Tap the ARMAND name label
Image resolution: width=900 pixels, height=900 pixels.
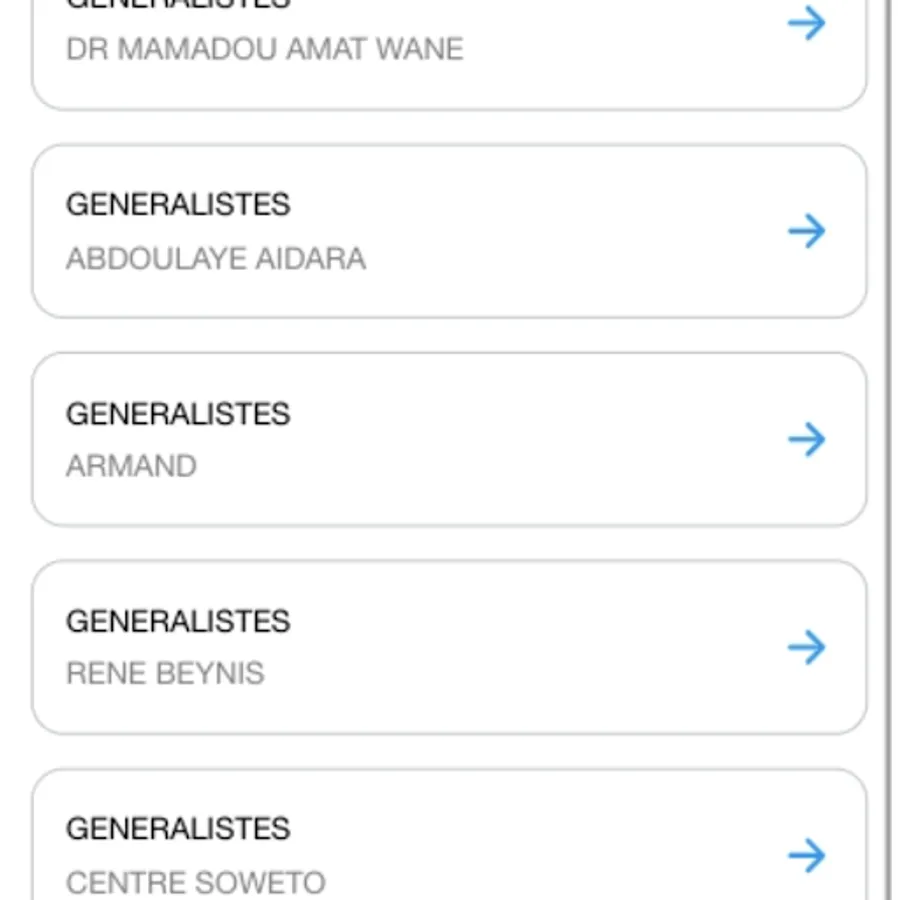click(131, 466)
